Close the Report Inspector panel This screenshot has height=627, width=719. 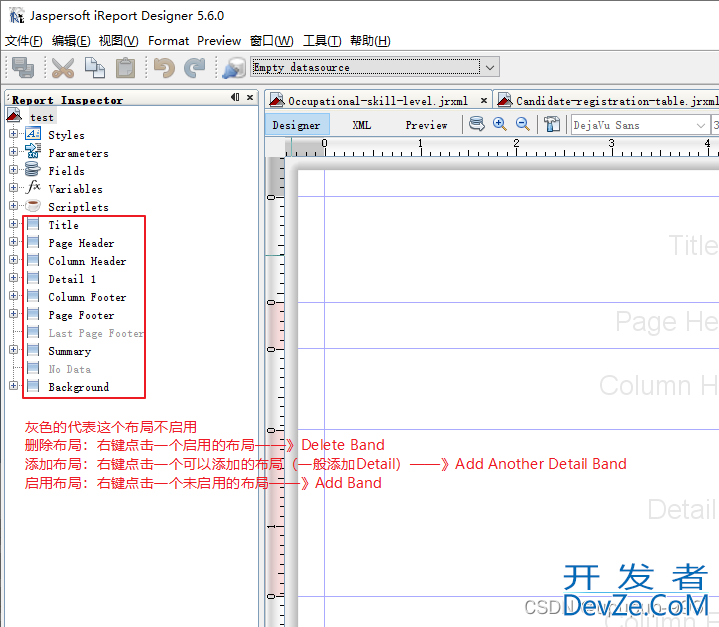(250, 97)
